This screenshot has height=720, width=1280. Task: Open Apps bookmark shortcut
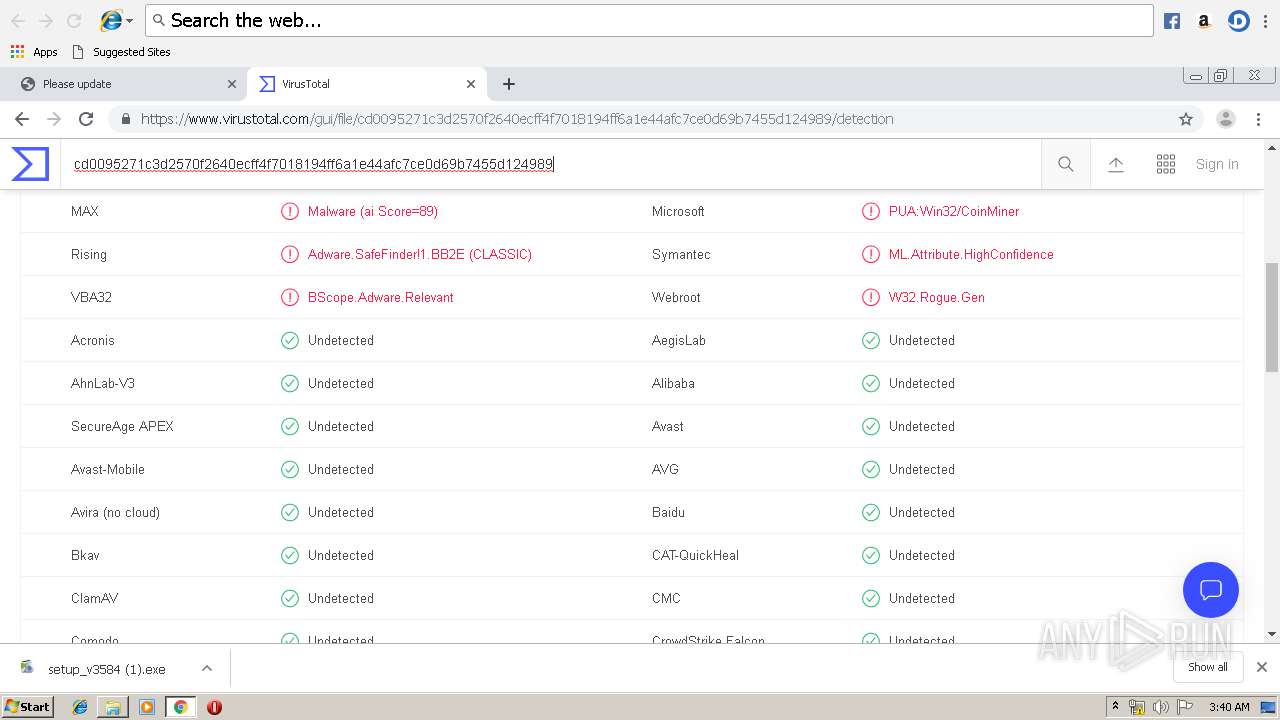(x=34, y=52)
